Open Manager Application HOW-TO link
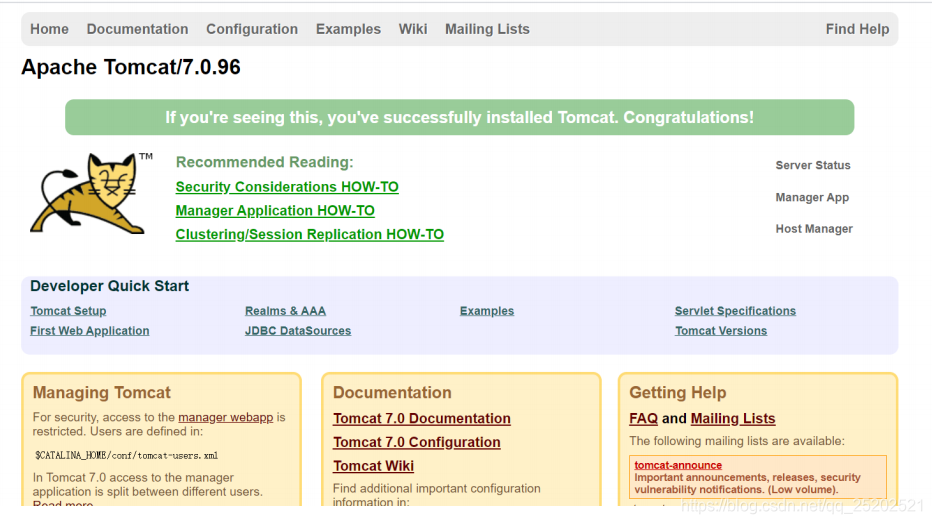The image size is (932, 524). pos(275,211)
